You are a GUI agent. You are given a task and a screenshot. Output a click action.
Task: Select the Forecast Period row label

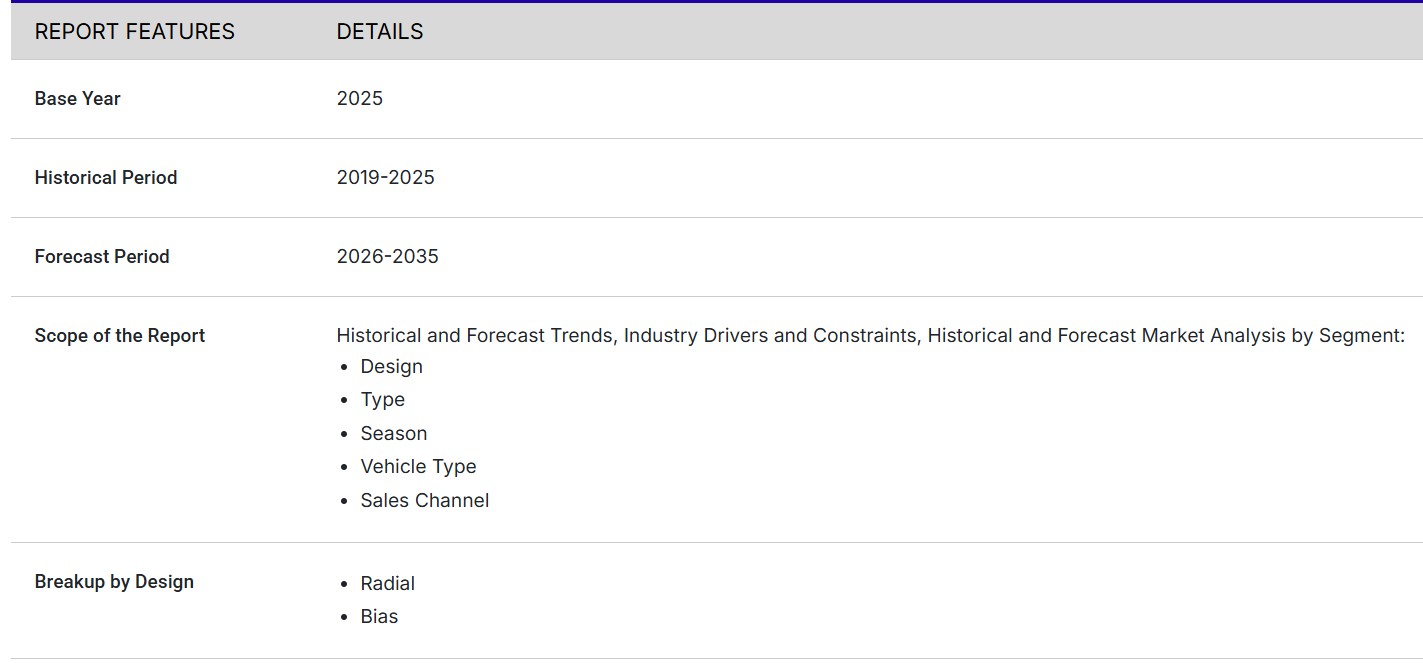point(101,256)
